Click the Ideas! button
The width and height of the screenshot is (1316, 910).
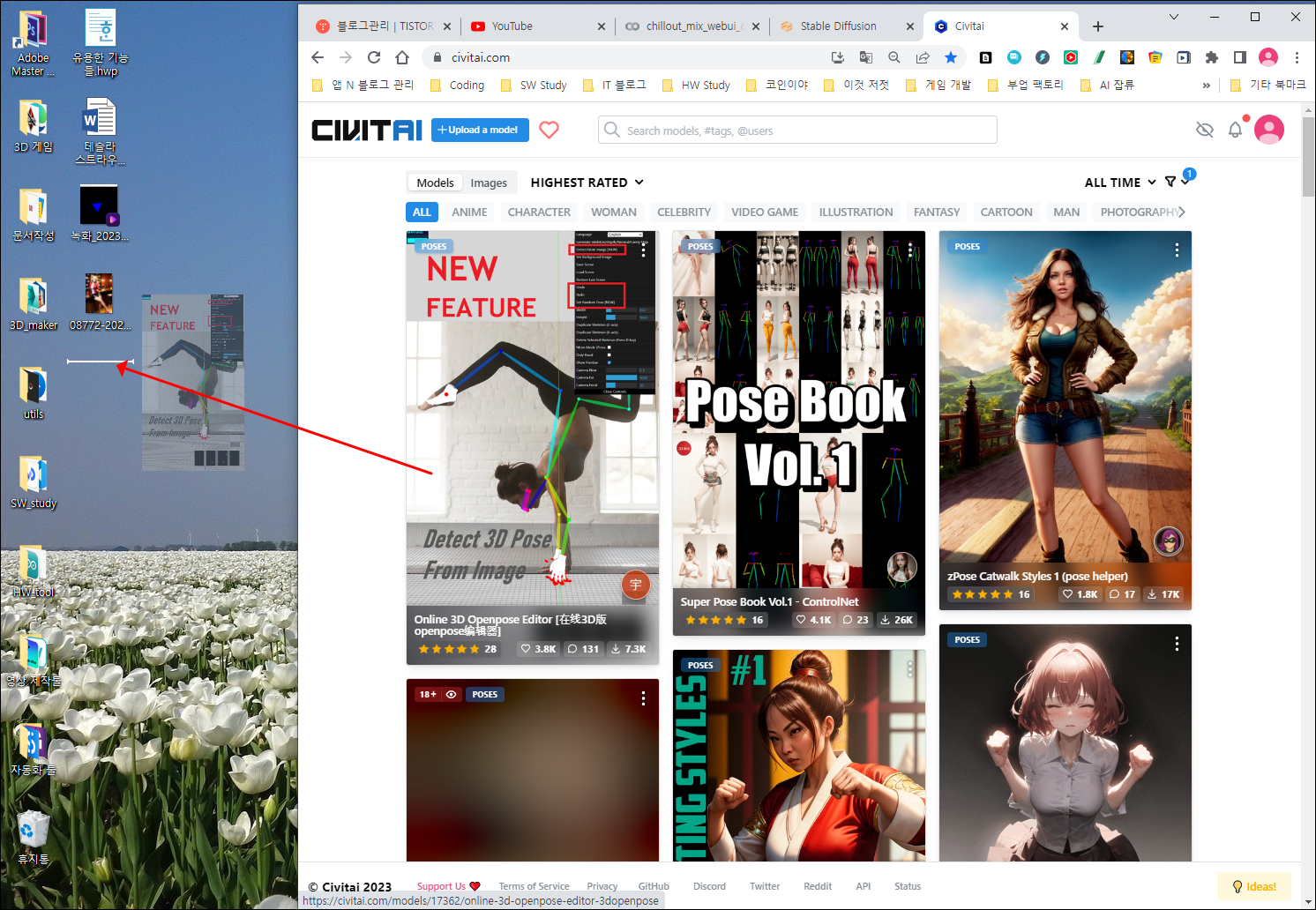(1254, 886)
